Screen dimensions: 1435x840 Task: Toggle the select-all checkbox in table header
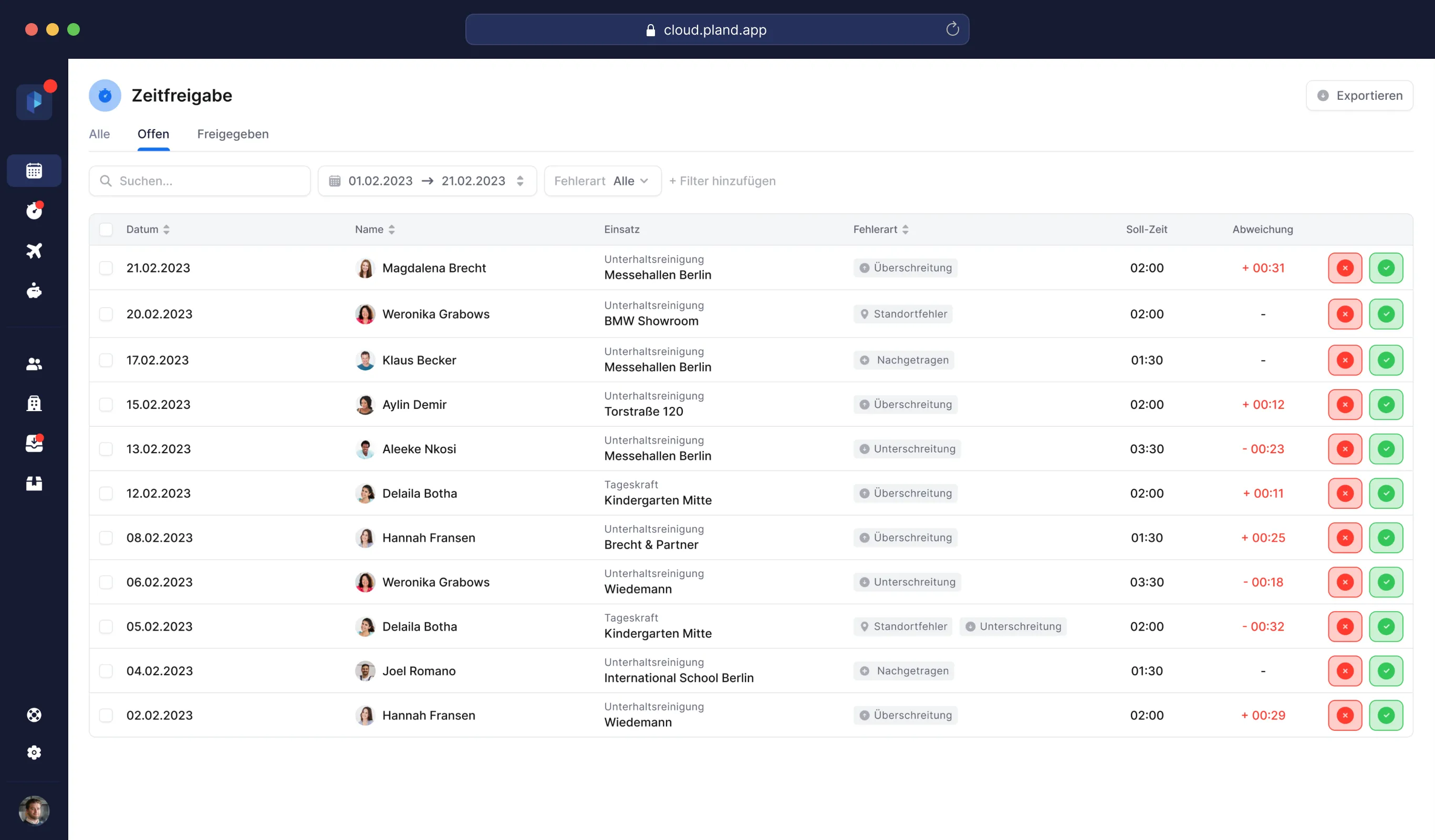pyautogui.click(x=106, y=229)
